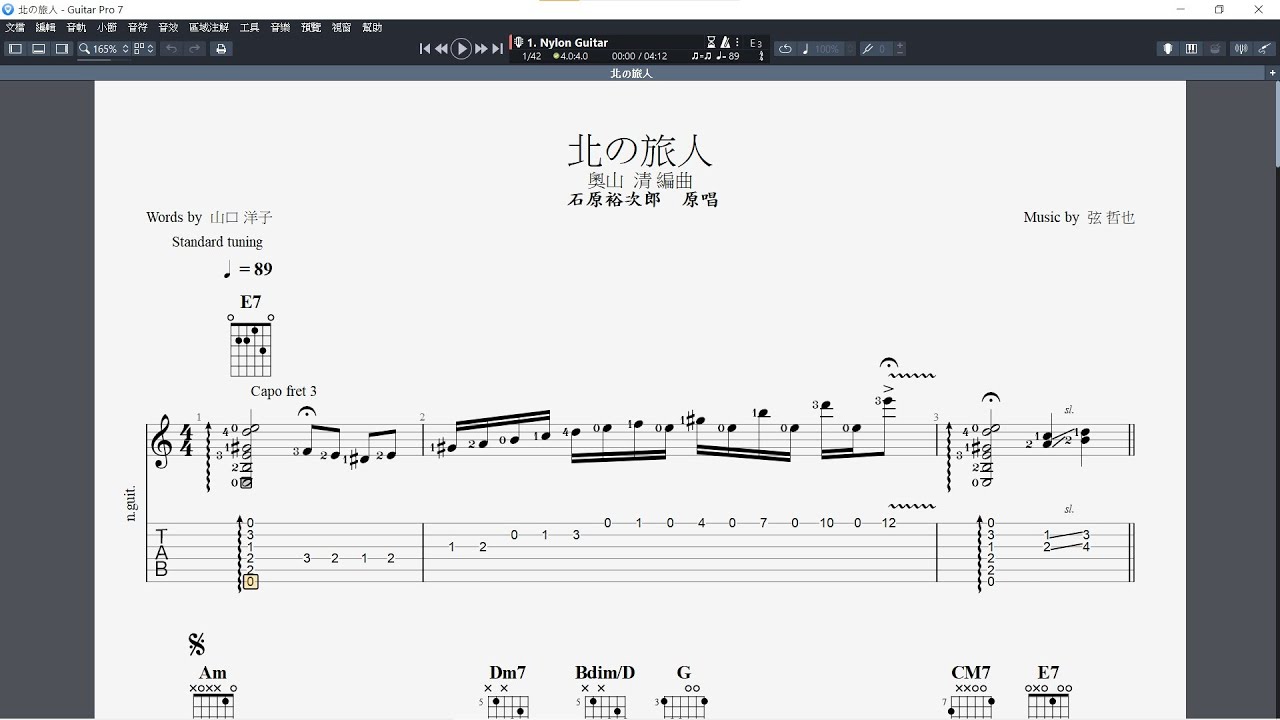This screenshot has height=720, width=1280.
Task: Jump to the first bar
Action: click(x=425, y=49)
